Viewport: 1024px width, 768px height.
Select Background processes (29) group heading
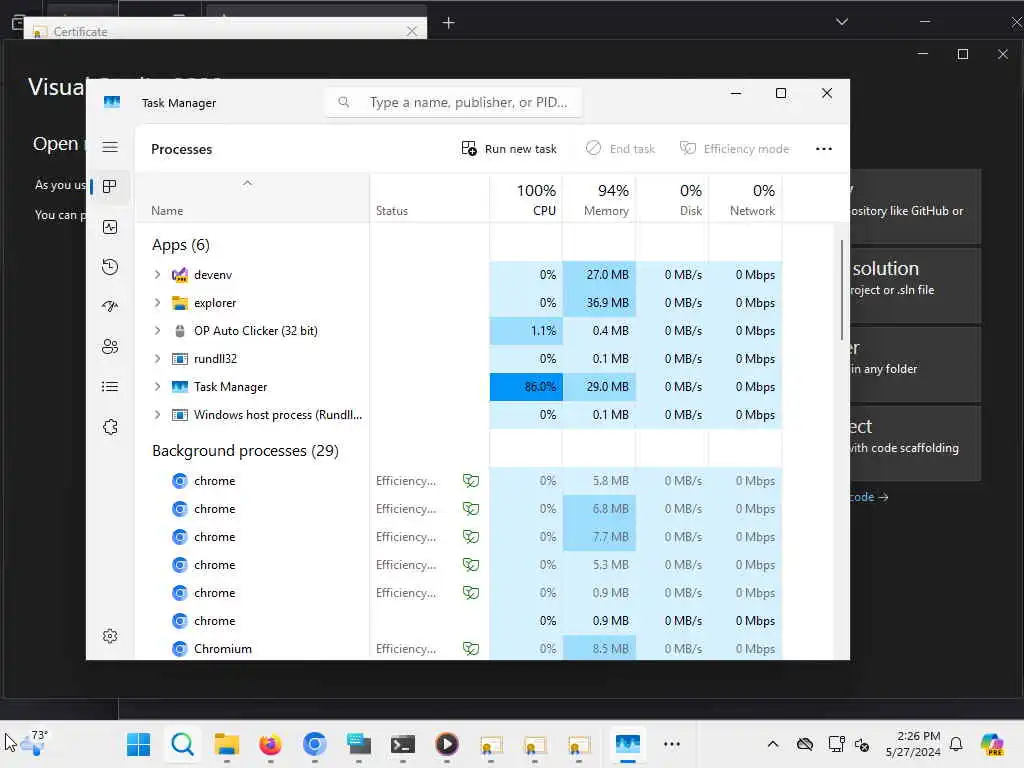pos(246,451)
